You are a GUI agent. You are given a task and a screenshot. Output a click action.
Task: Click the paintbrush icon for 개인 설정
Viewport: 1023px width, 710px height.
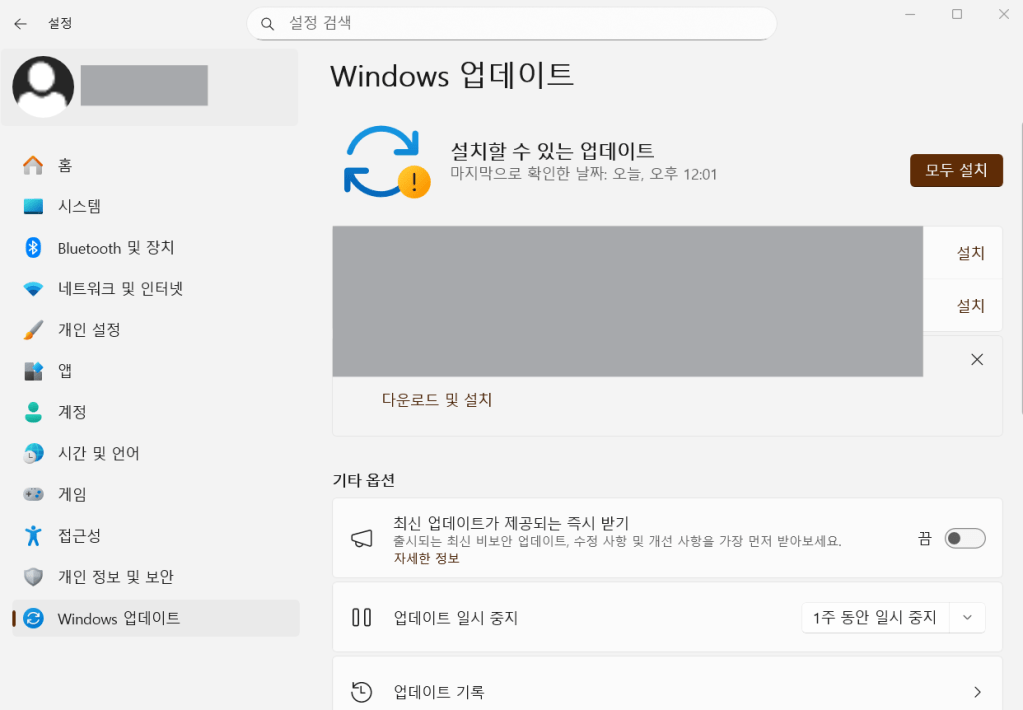click(x=33, y=330)
